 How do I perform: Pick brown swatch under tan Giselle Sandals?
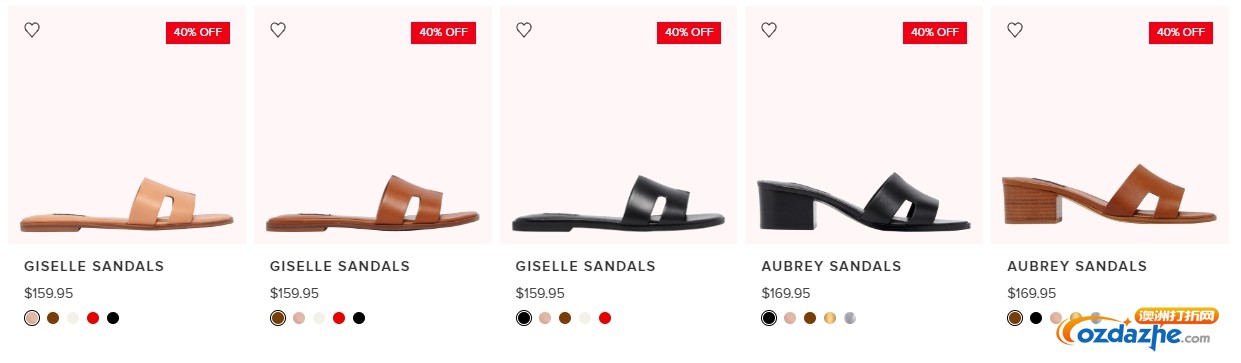(53, 318)
